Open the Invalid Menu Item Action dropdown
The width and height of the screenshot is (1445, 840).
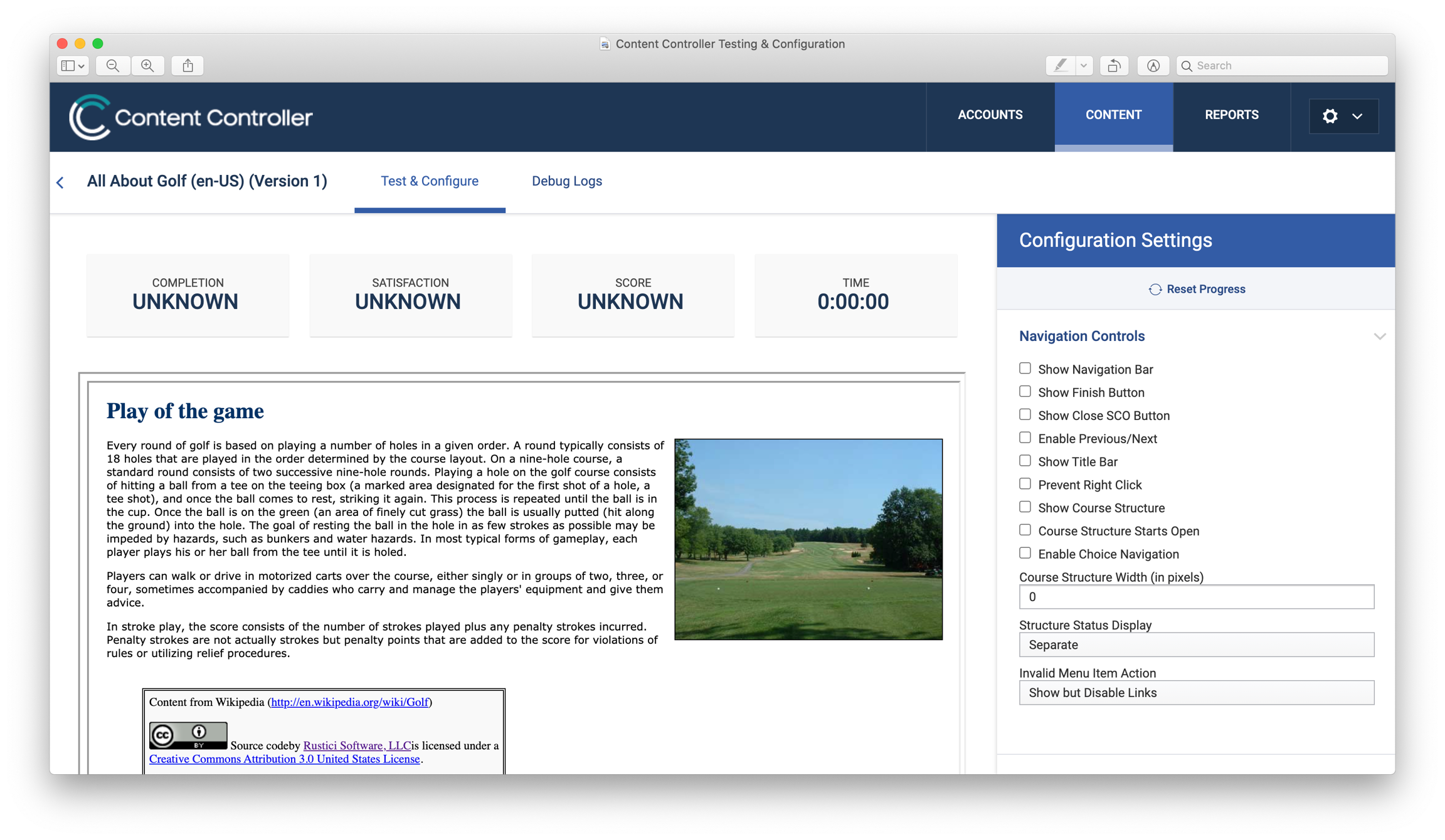pyautogui.click(x=1196, y=693)
